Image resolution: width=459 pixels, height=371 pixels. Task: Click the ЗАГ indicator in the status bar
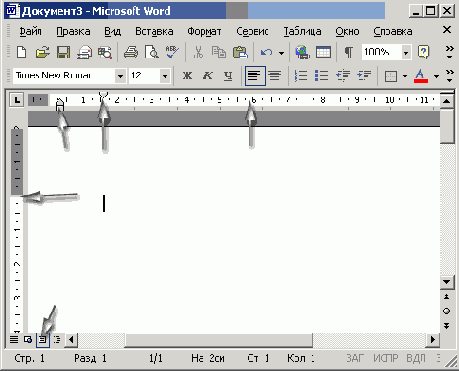(355, 358)
